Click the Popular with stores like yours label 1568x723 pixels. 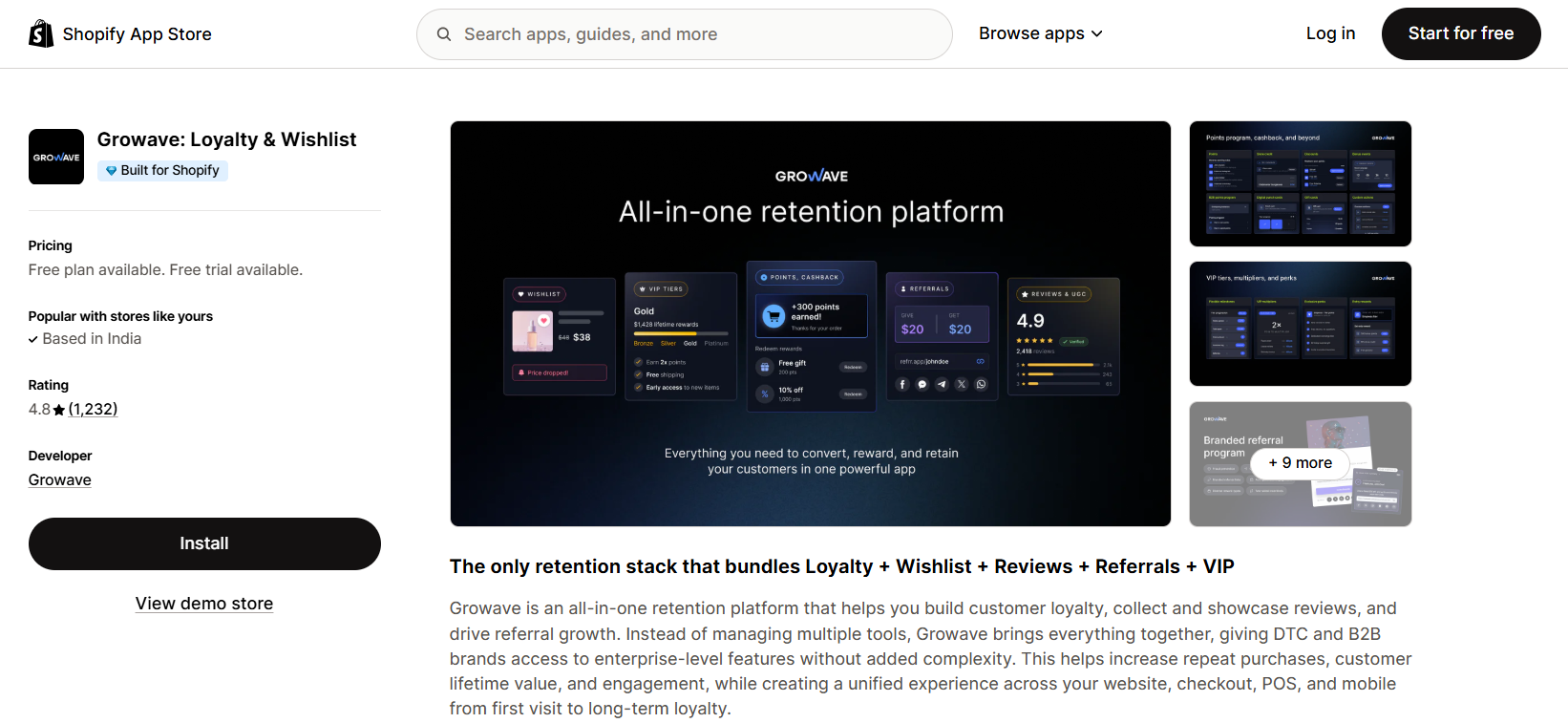120,316
